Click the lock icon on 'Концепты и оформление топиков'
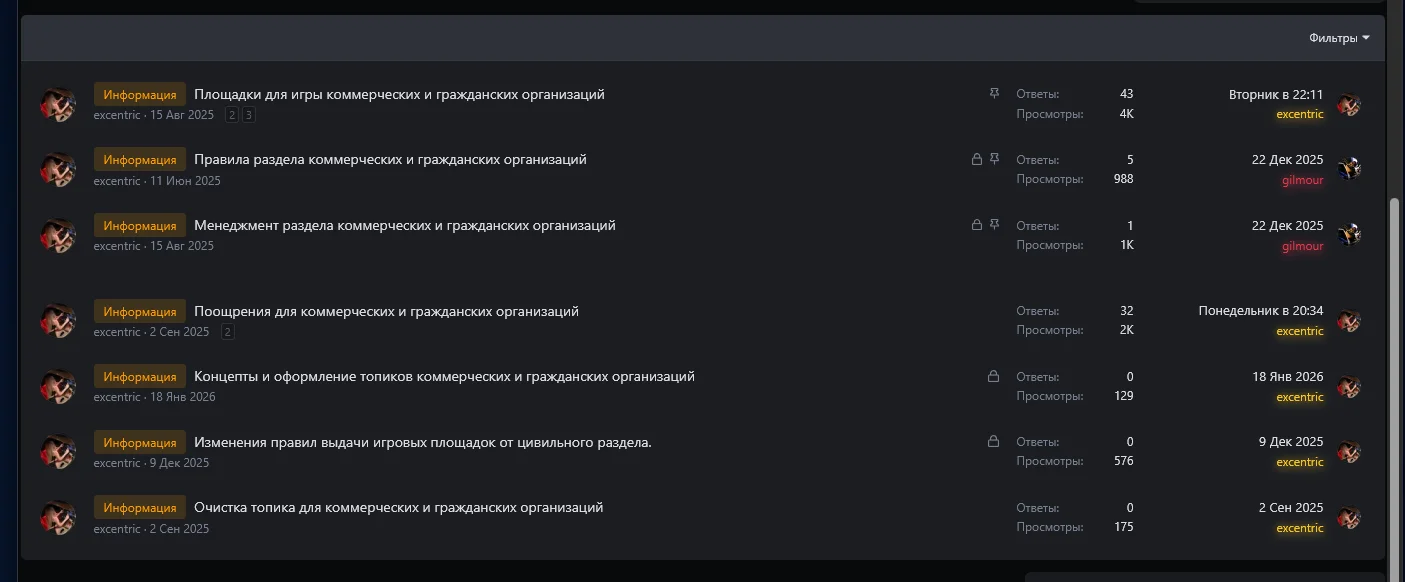Viewport: 1405px width, 582px height. point(994,376)
